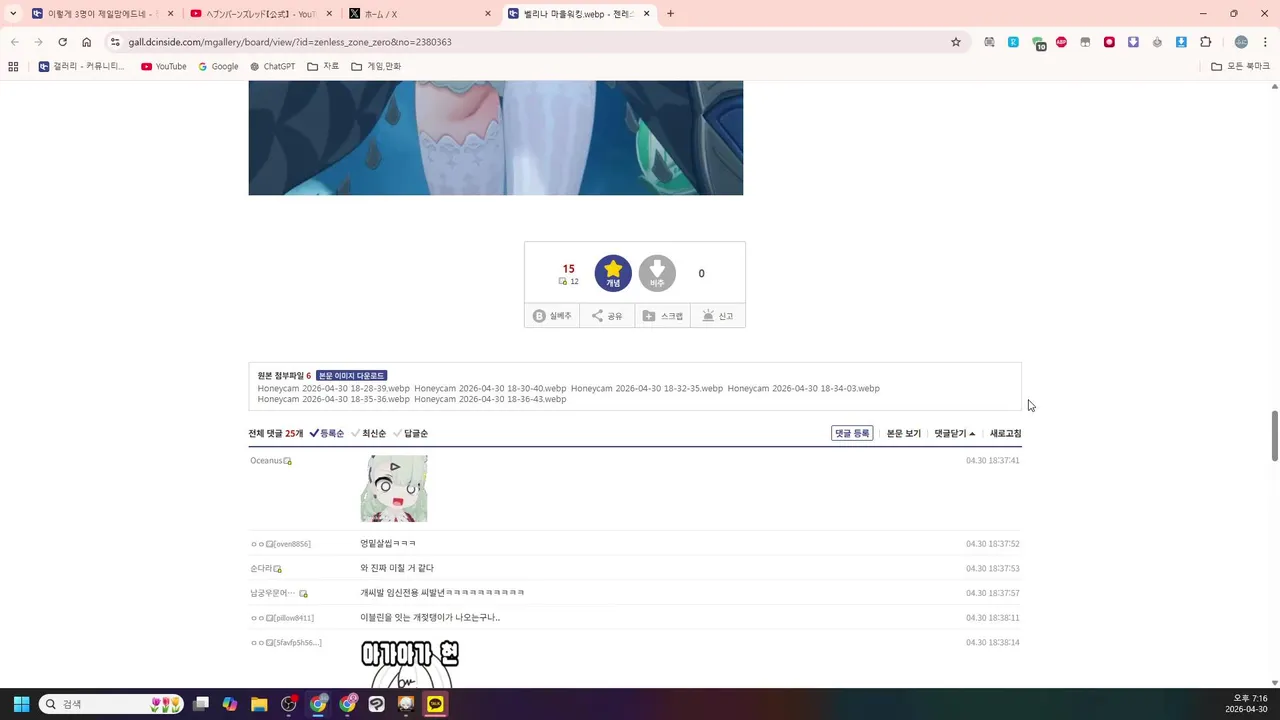The image size is (1280, 720).
Task: Click the blue R extension icon
Action: tap(1013, 42)
